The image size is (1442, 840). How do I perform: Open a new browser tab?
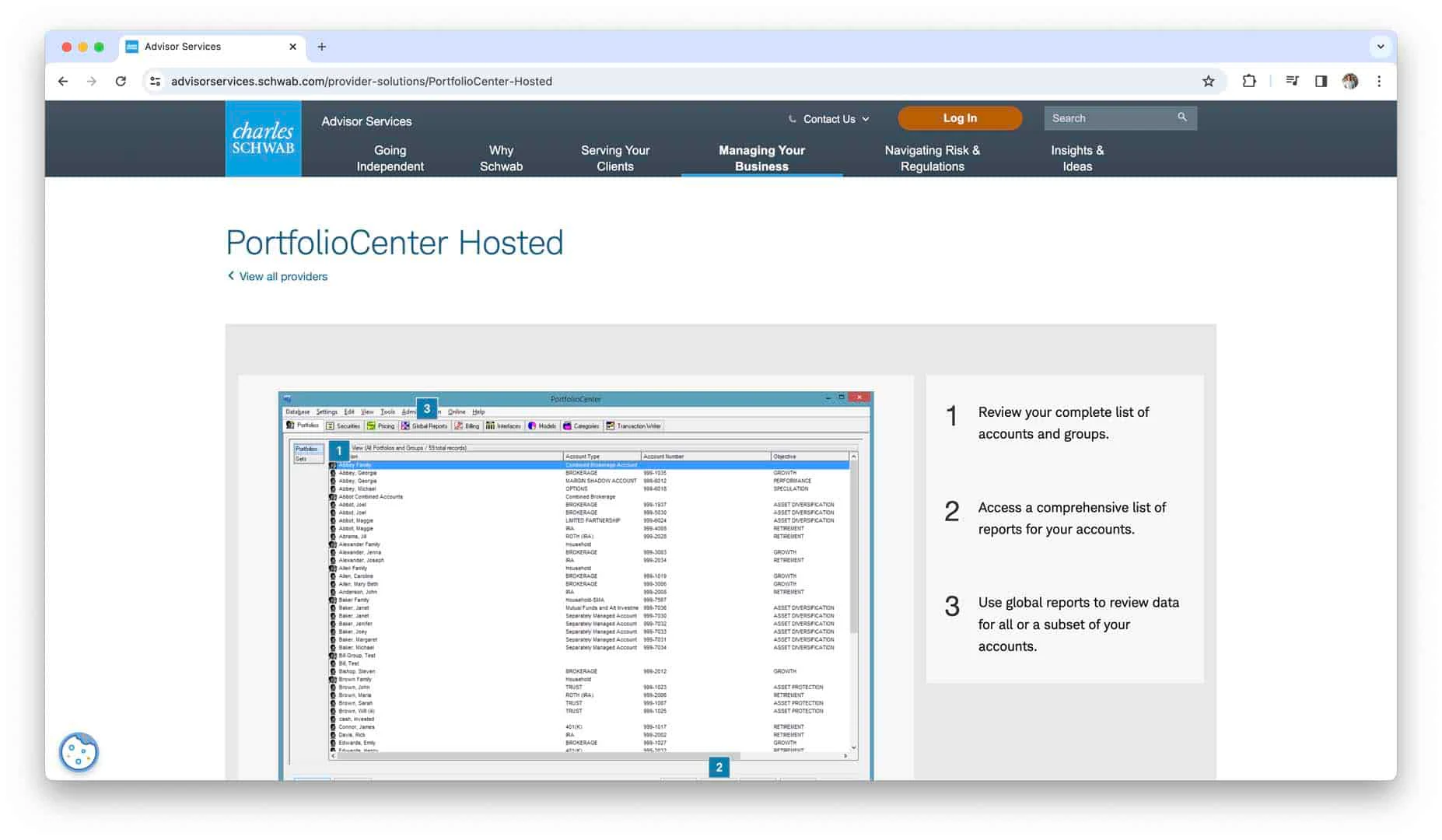[x=321, y=47]
